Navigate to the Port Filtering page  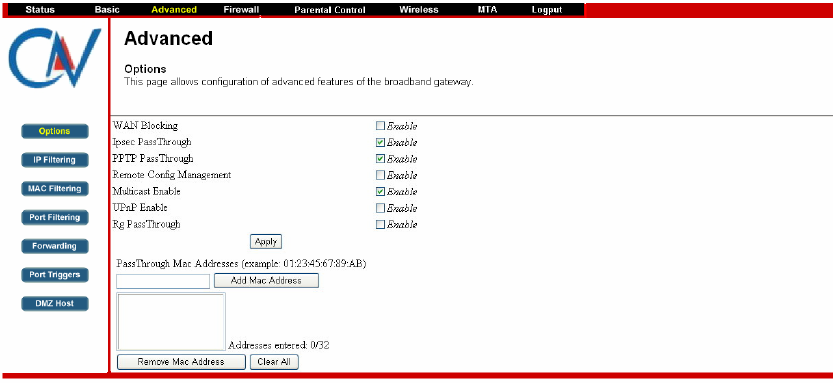pos(55,217)
